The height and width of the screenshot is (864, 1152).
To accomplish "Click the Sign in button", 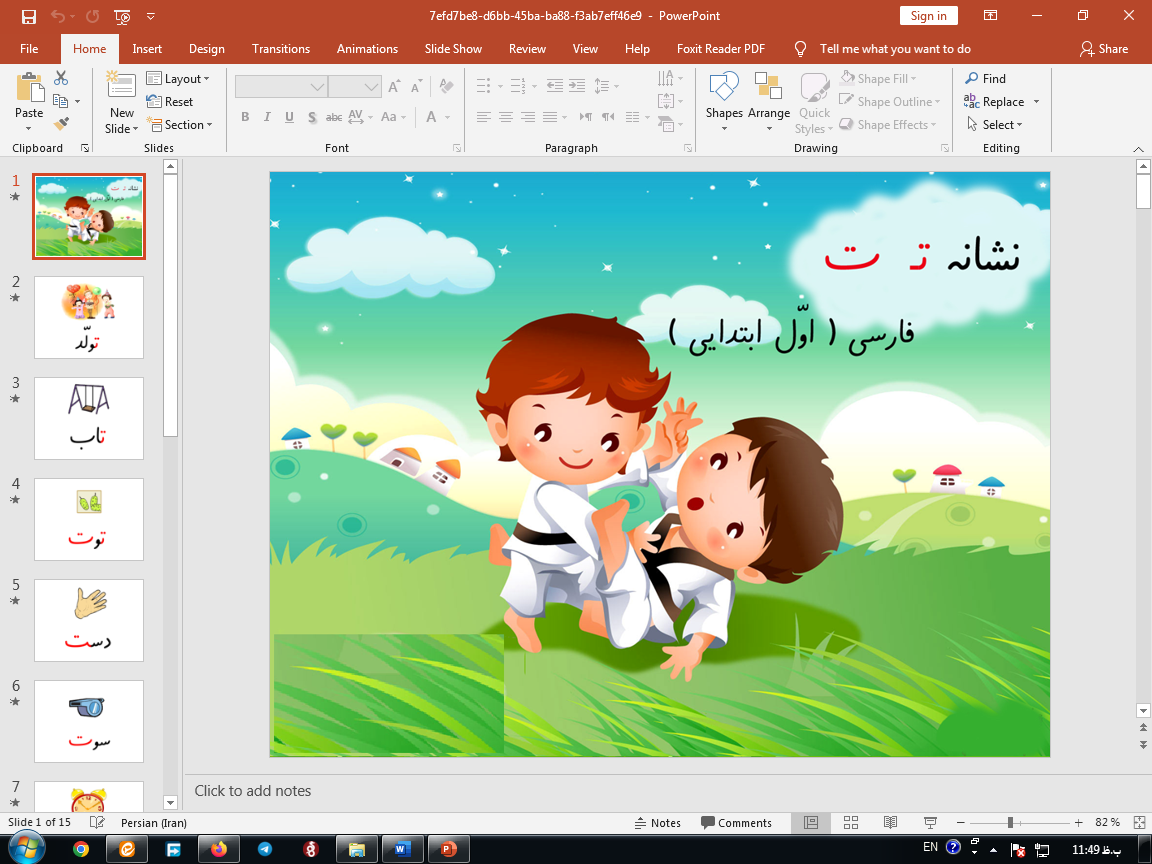I will pos(928,16).
